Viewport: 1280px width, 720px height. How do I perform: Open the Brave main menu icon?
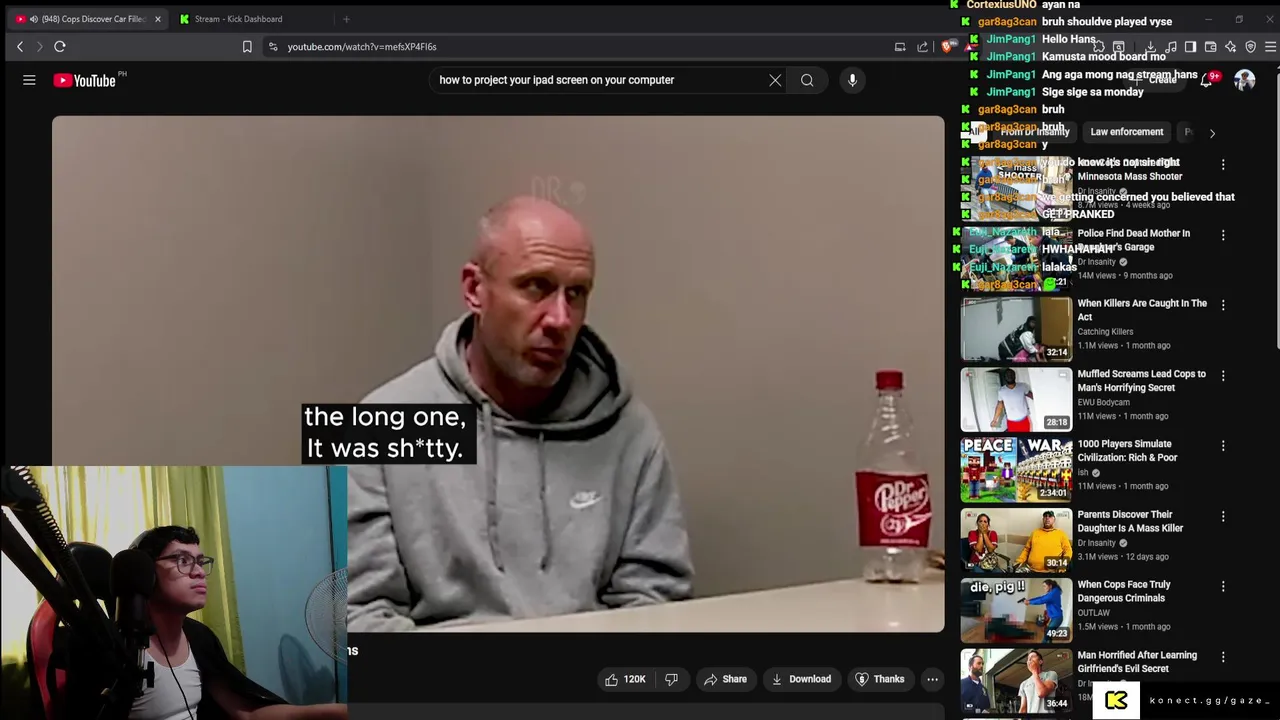click(x=1270, y=46)
